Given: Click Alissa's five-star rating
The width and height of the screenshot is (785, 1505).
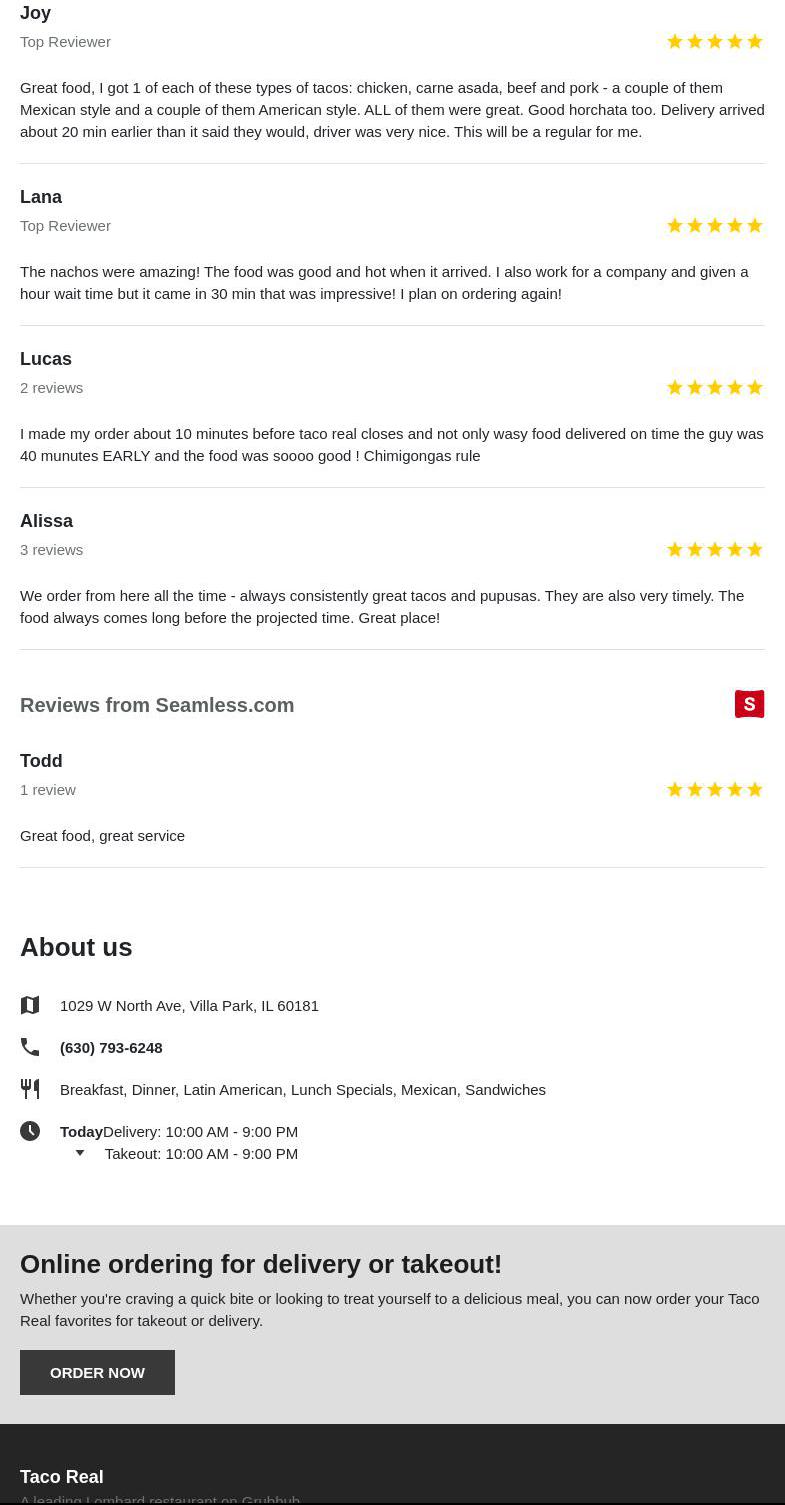Looking at the screenshot, I should tap(714, 549).
